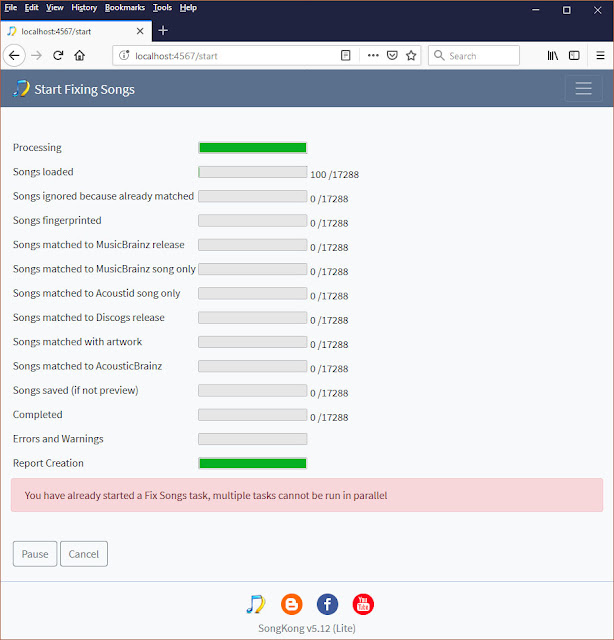Open the hamburger navigation menu
Screen dimensions: 614x640
coord(583,89)
